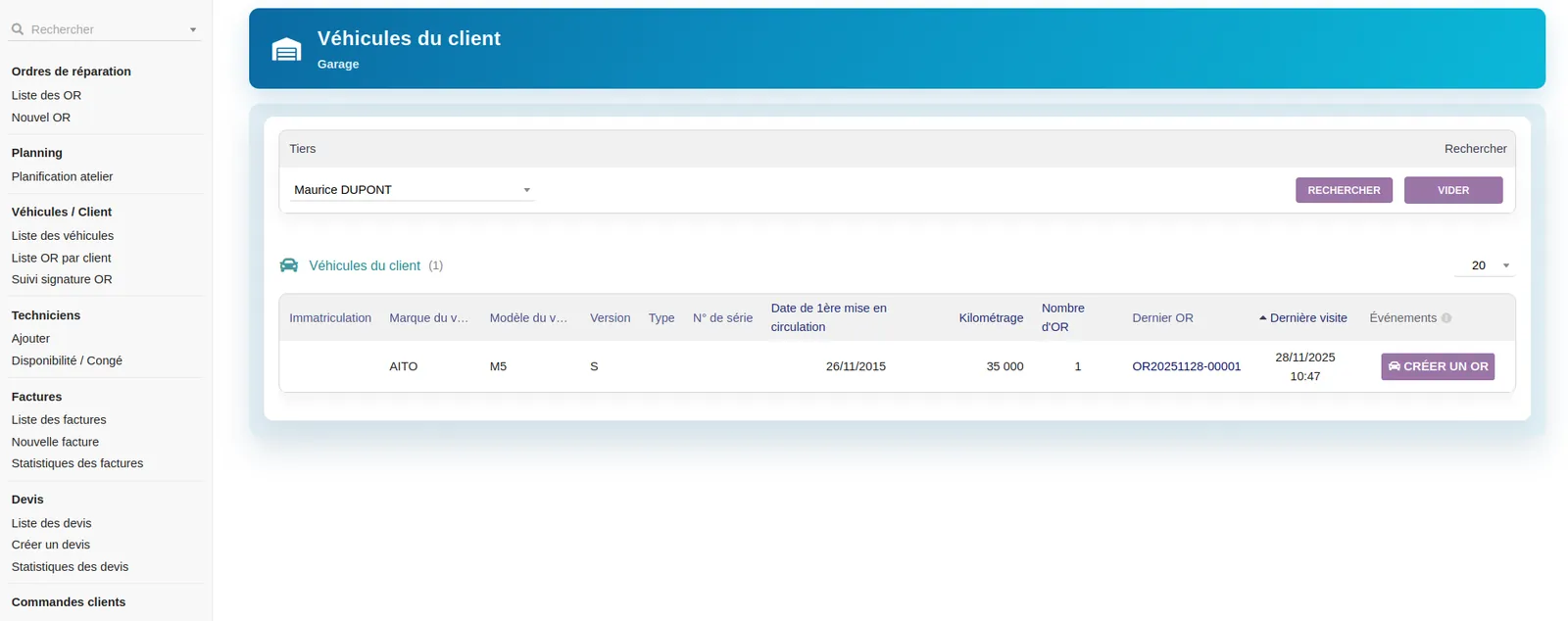Sort by Dernier OR column header
This screenshot has height=621, width=1568.
1162,318
